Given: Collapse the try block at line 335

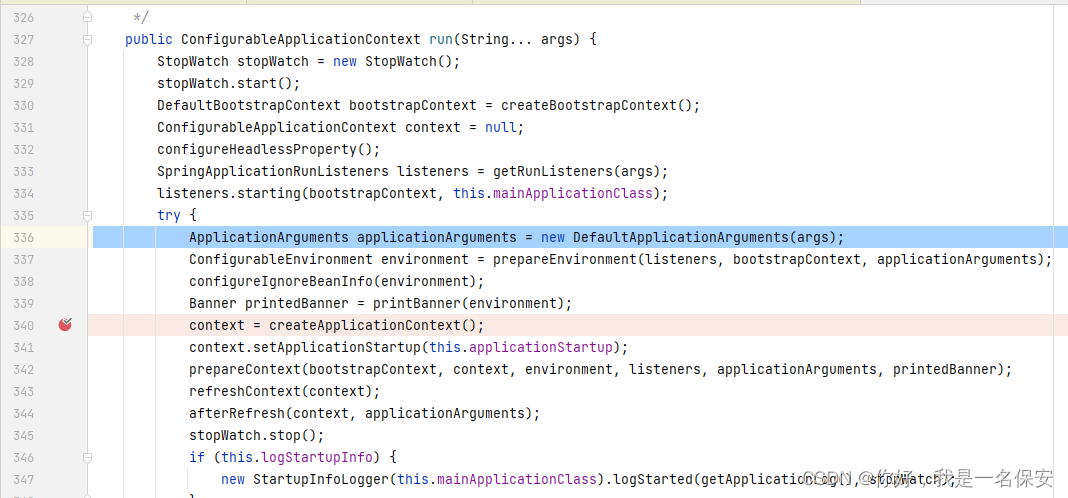Looking at the screenshot, I should (x=87, y=216).
